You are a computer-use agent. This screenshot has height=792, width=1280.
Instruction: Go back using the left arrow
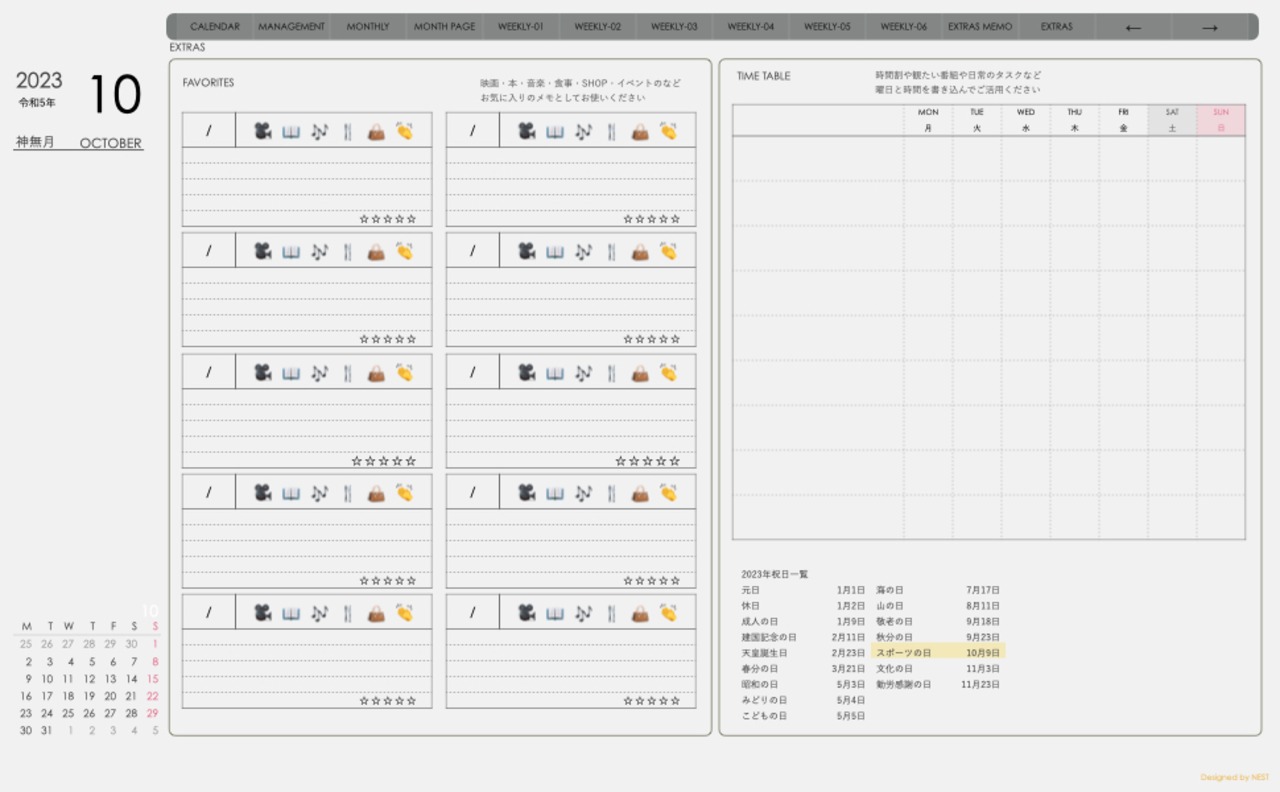point(1133,27)
